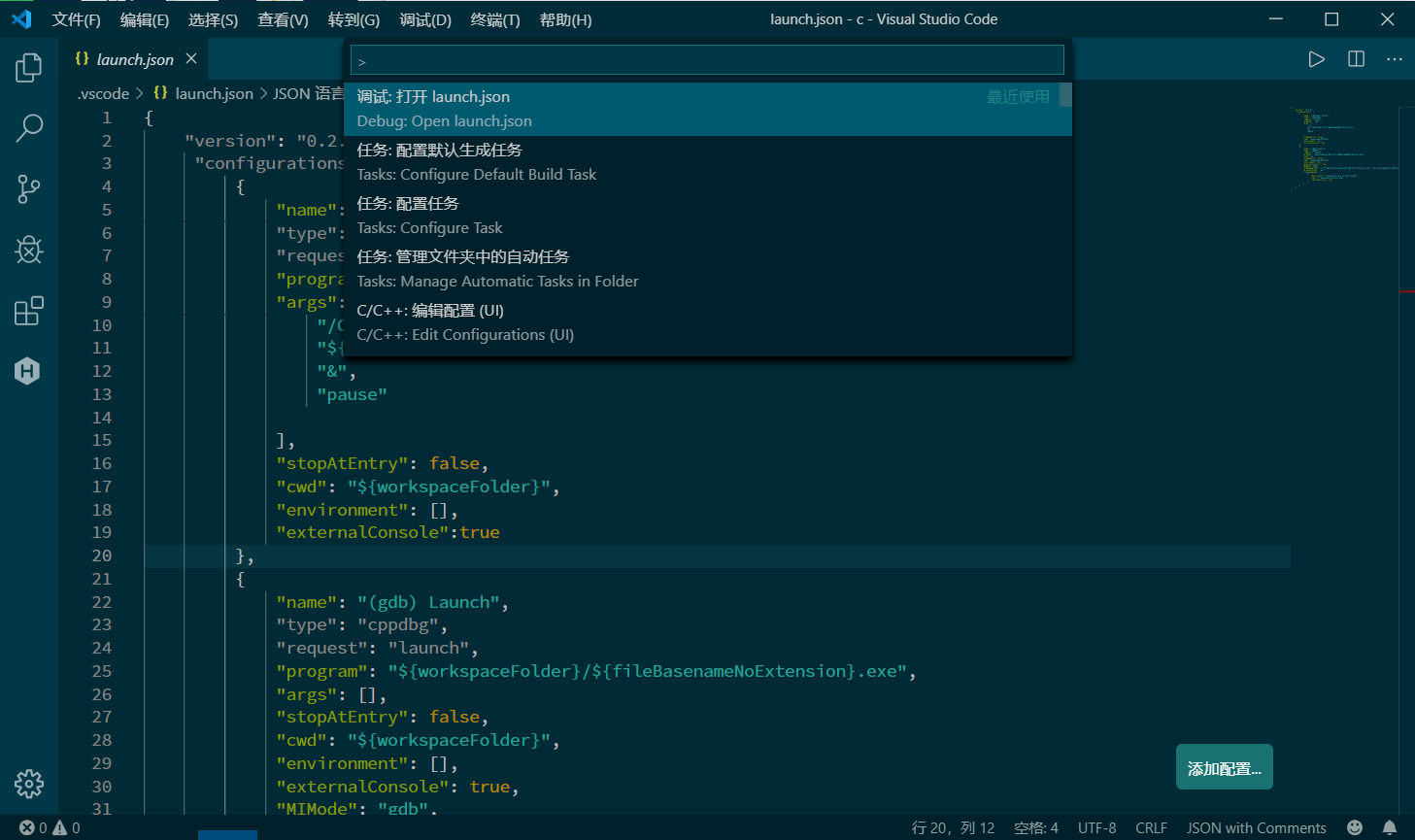
Task: Click the errors count in status bar
Action: pyautogui.click(x=34, y=828)
